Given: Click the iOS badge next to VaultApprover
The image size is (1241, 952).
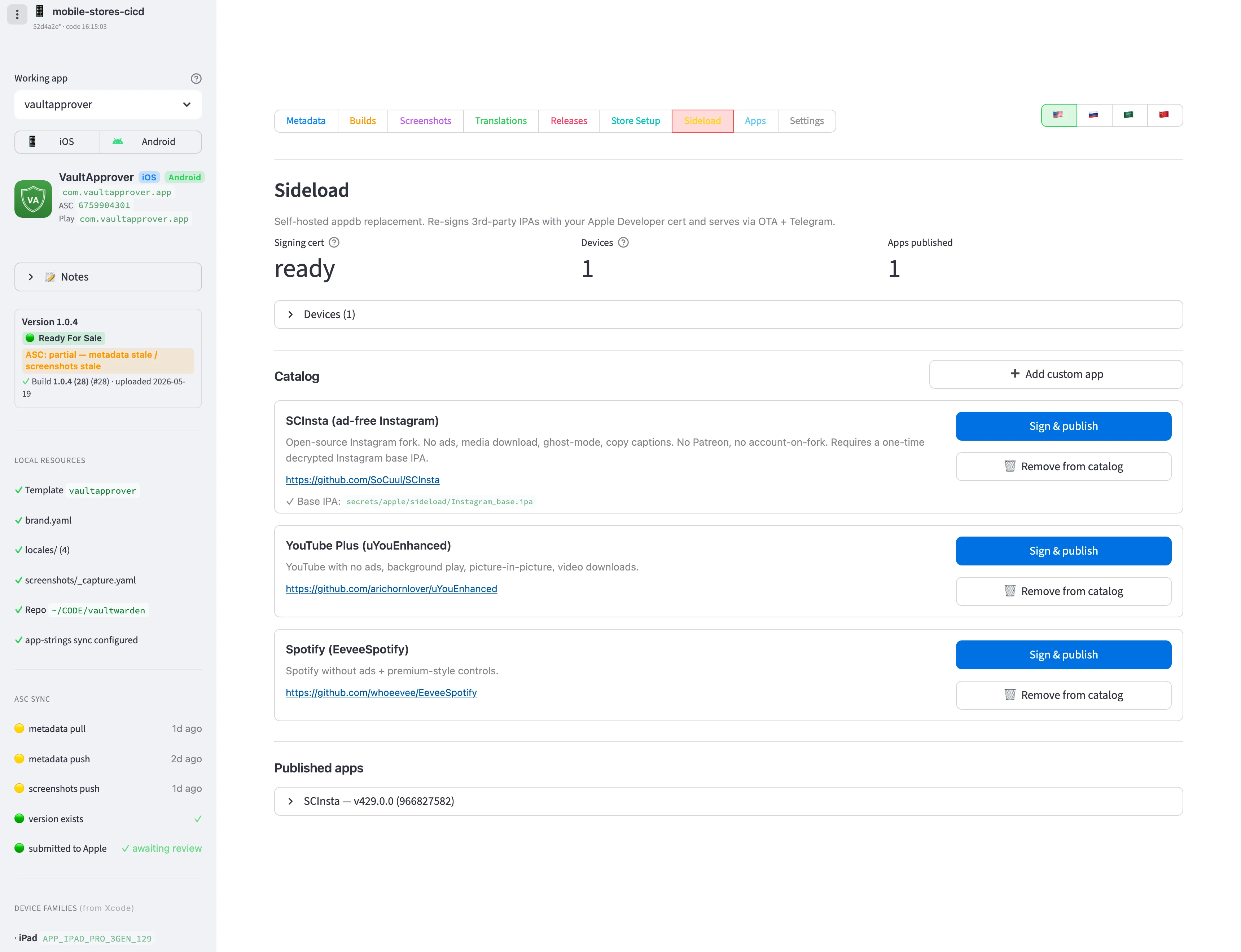Looking at the screenshot, I should point(149,177).
